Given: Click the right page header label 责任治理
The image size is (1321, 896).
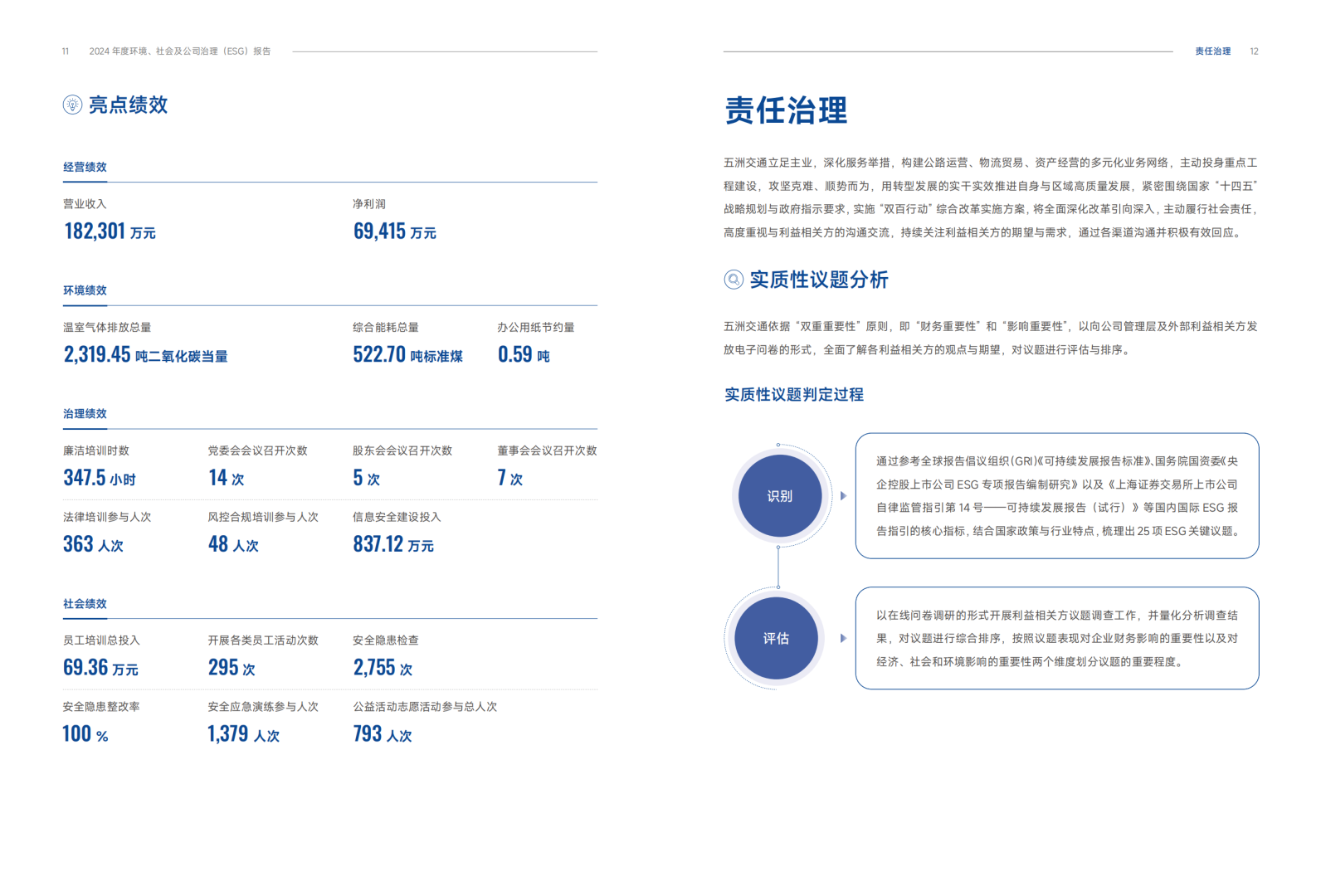Looking at the screenshot, I should coord(1213,51).
